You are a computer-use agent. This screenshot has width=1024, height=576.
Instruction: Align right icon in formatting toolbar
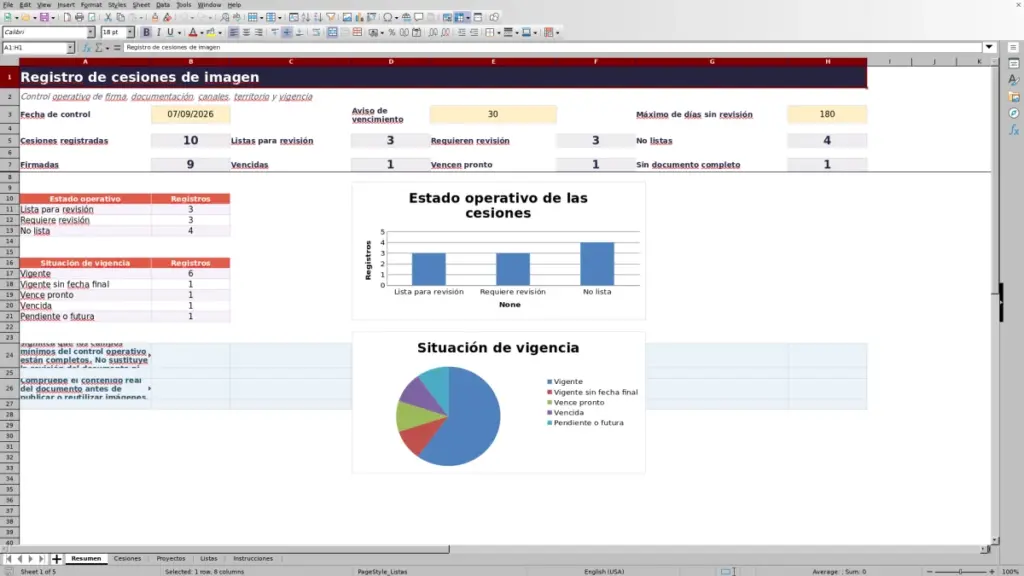pos(259,33)
